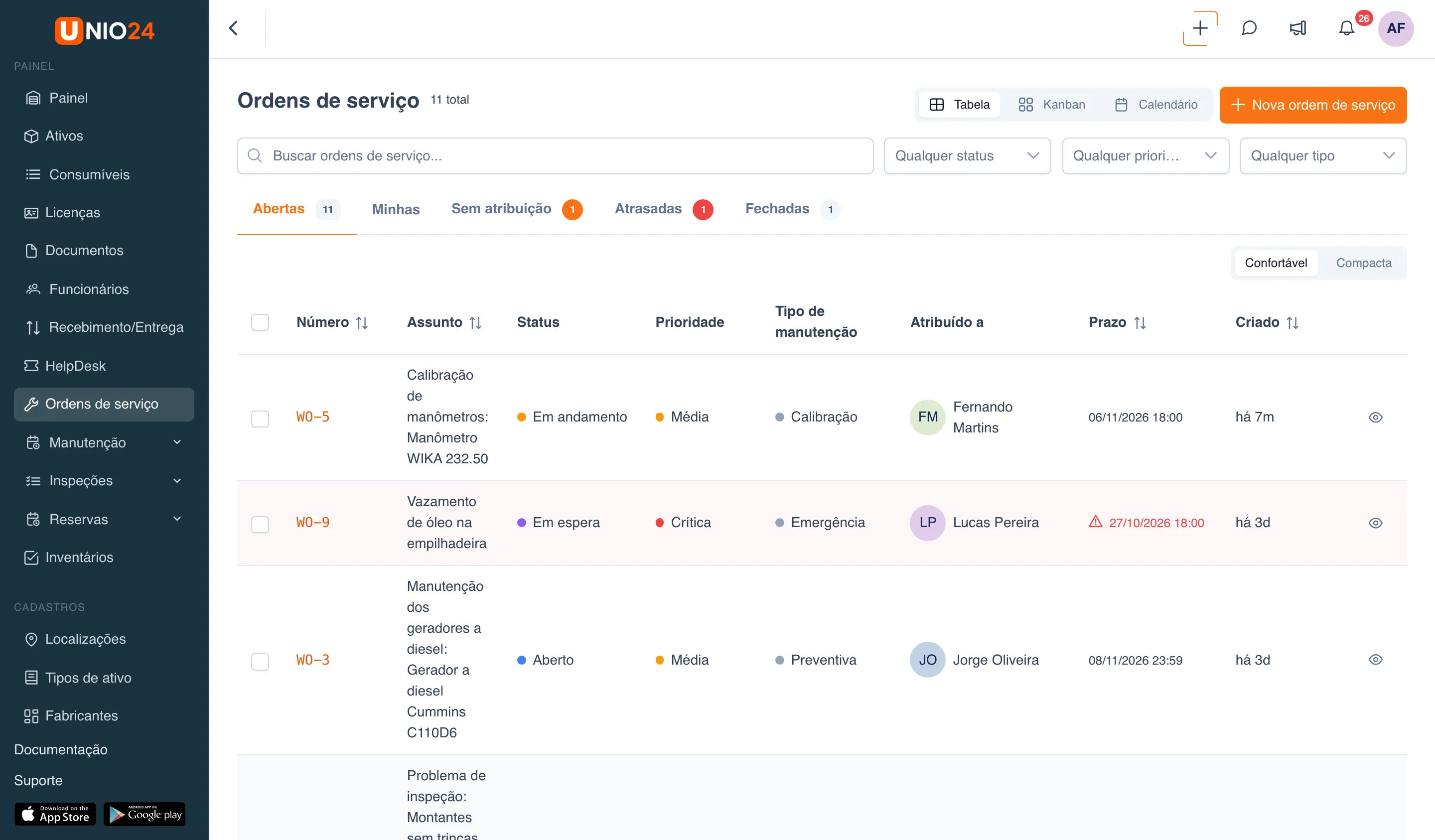Tick the select-all checkbox in table header
1435x840 pixels.
point(260,322)
